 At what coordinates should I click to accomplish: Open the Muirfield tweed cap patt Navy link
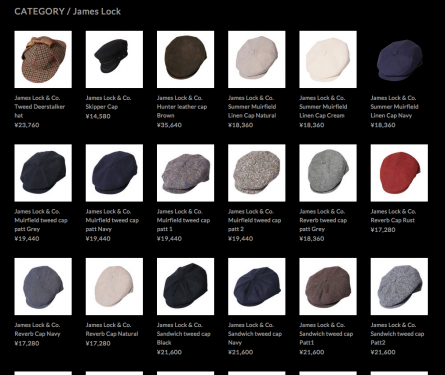[112, 220]
